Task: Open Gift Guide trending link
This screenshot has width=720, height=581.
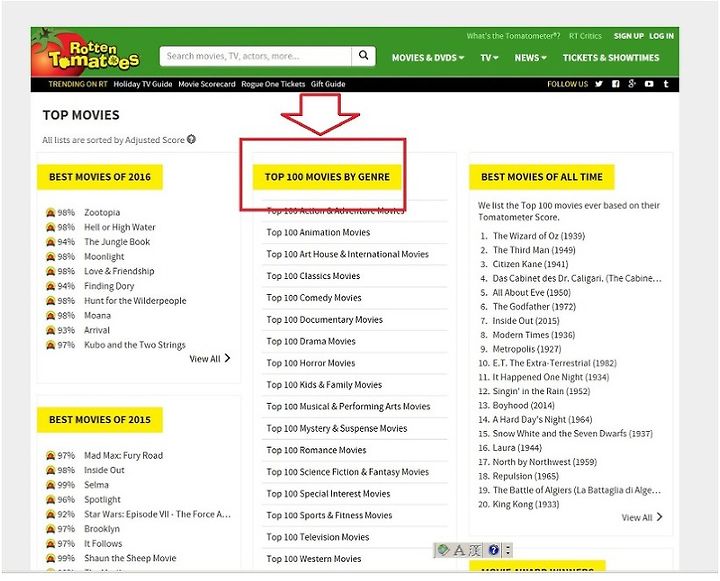Action: (328, 84)
